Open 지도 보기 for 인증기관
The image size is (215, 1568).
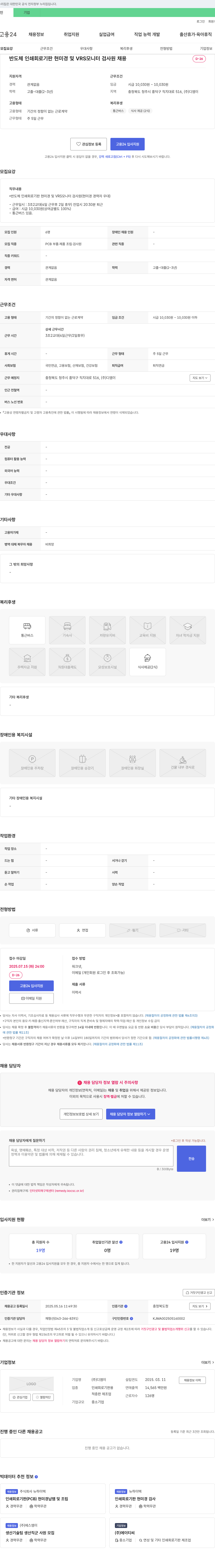point(200,1306)
